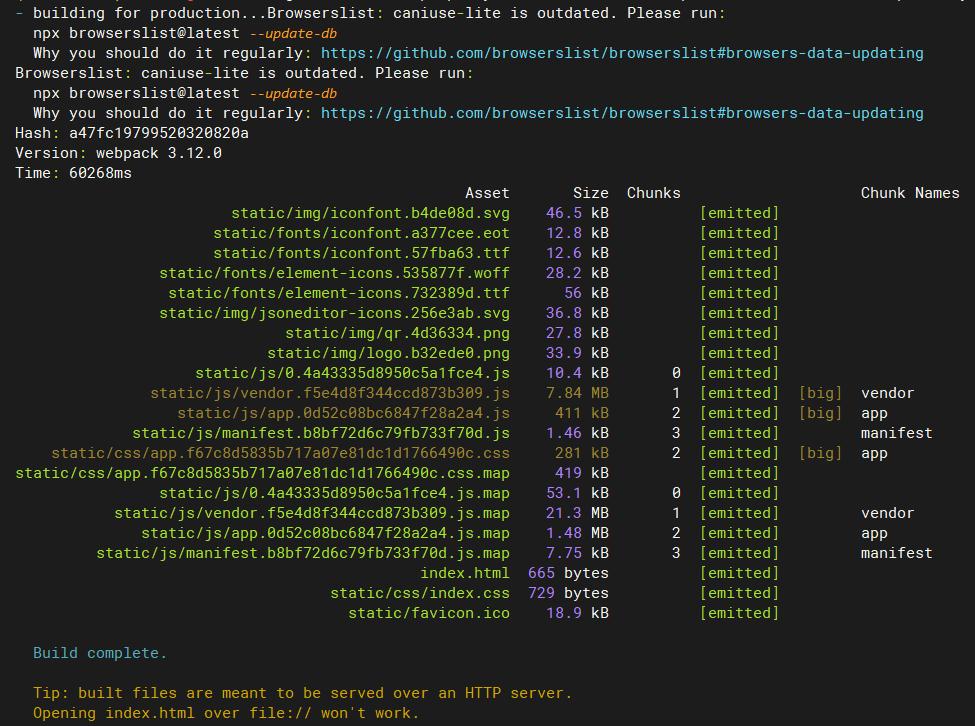This screenshot has height=726, width=975.
Task: Open the second browserslist data-updating URL
Action: coord(622,113)
